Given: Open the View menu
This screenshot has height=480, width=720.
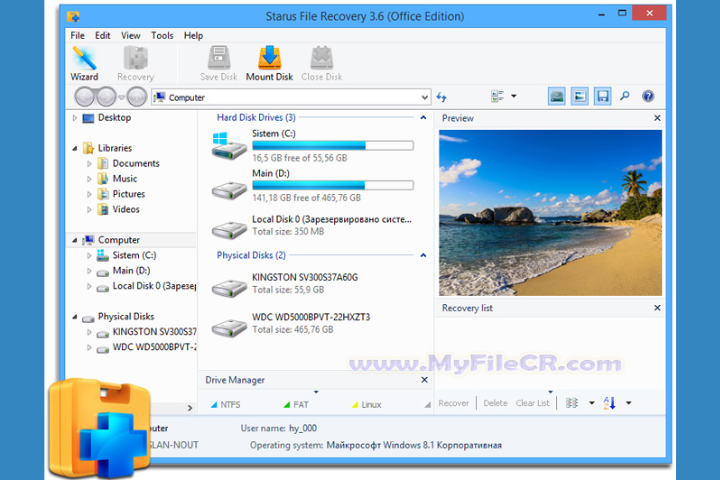Looking at the screenshot, I should click(130, 35).
